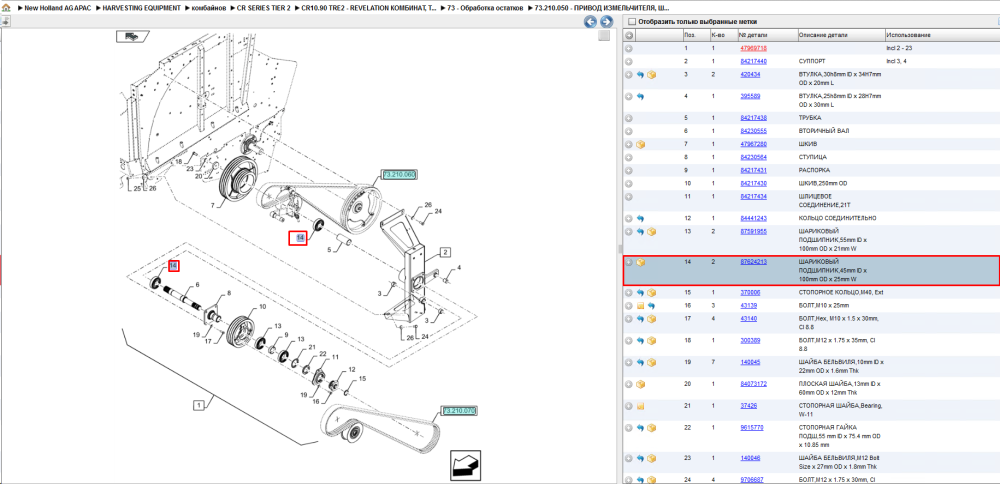
Task: Enable Отобразить только выбранные метки checkbox
Action: tap(631, 22)
